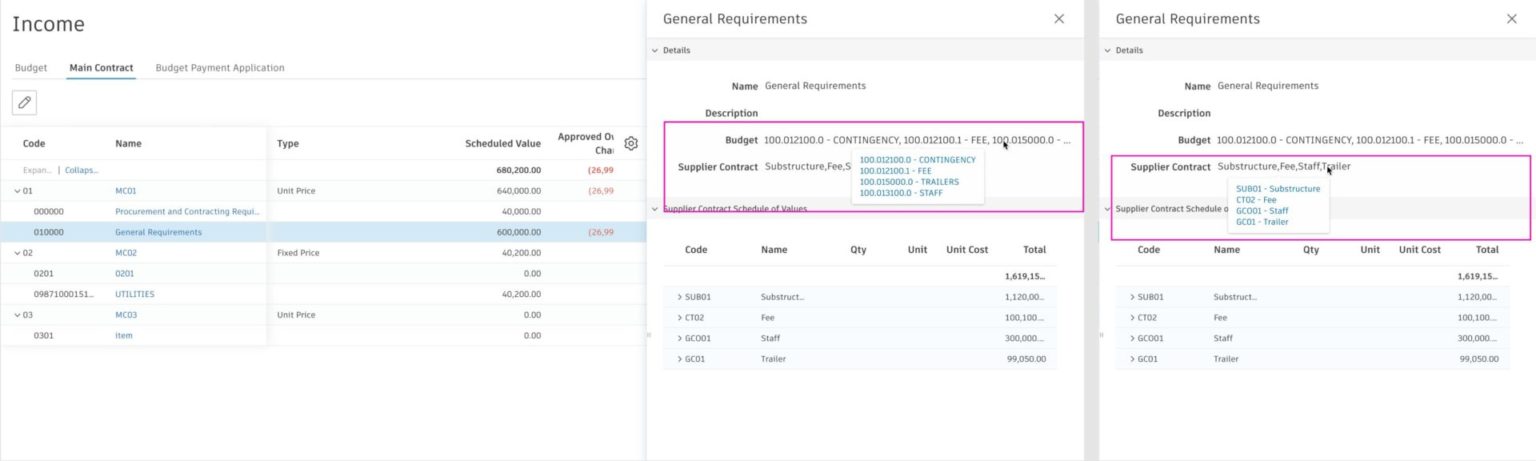Expand CT02 row in middle panel
Screen dimensions: 1536x461
(x=680, y=317)
